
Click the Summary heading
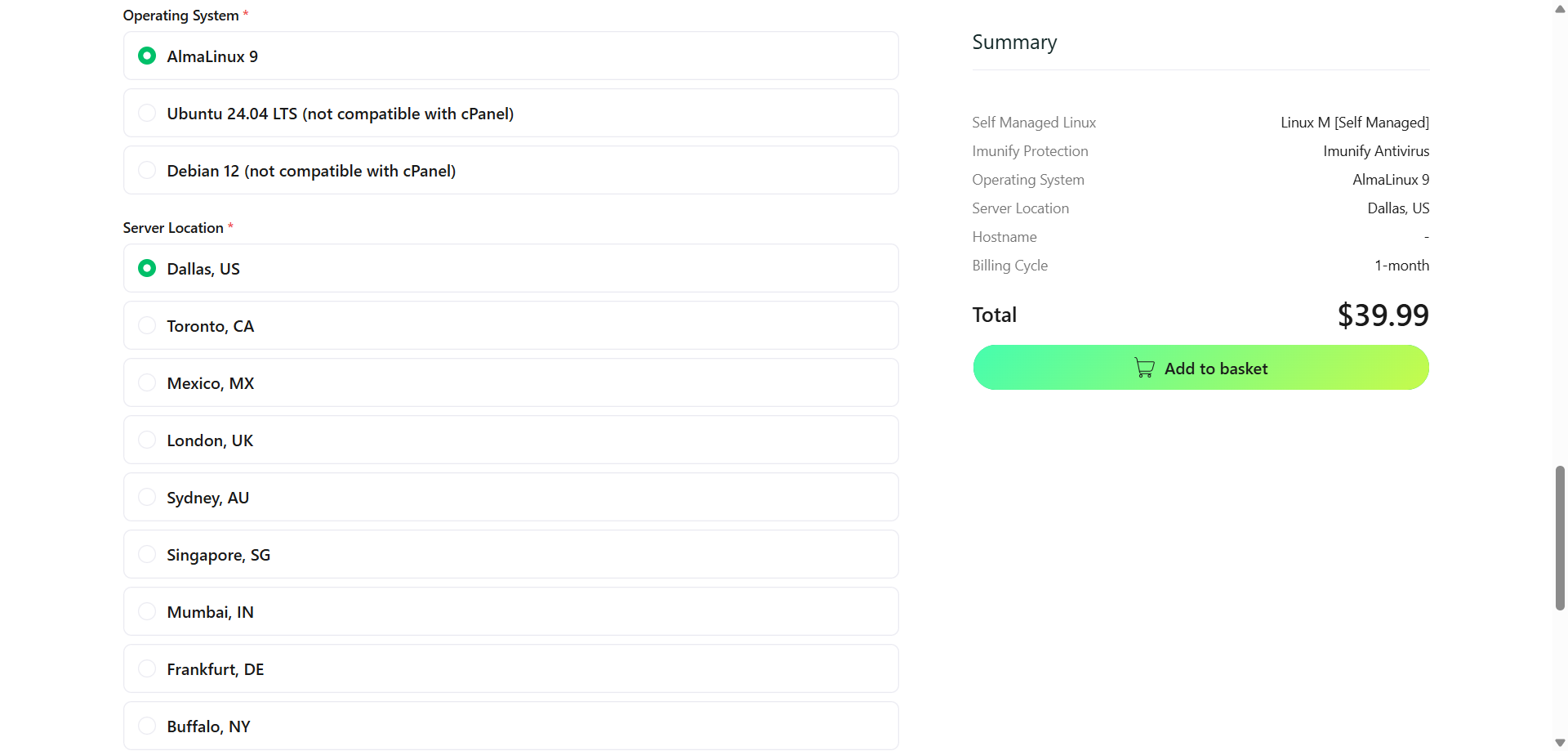tap(1014, 42)
